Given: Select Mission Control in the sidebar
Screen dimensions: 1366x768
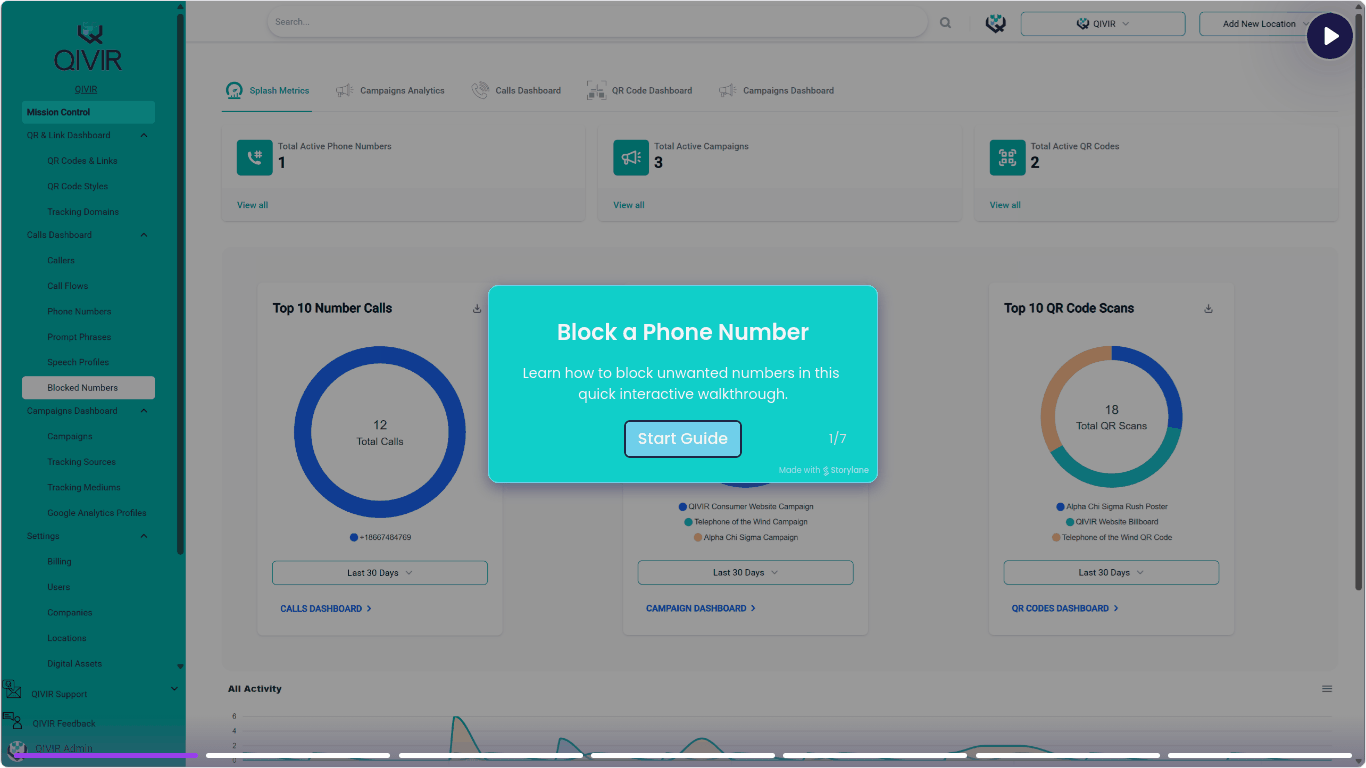Looking at the screenshot, I should coord(88,112).
